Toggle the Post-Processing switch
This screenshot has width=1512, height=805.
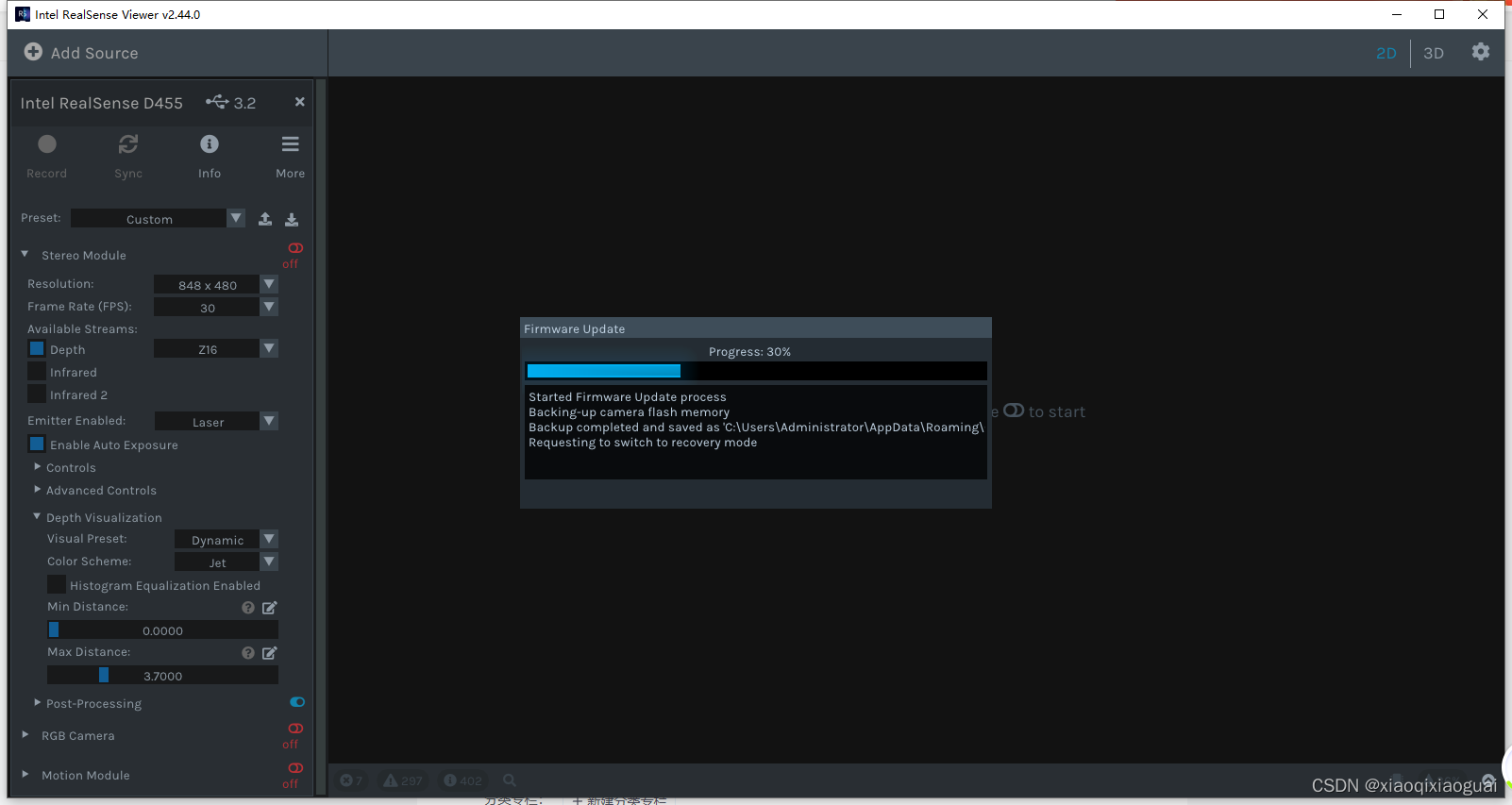pyautogui.click(x=297, y=702)
